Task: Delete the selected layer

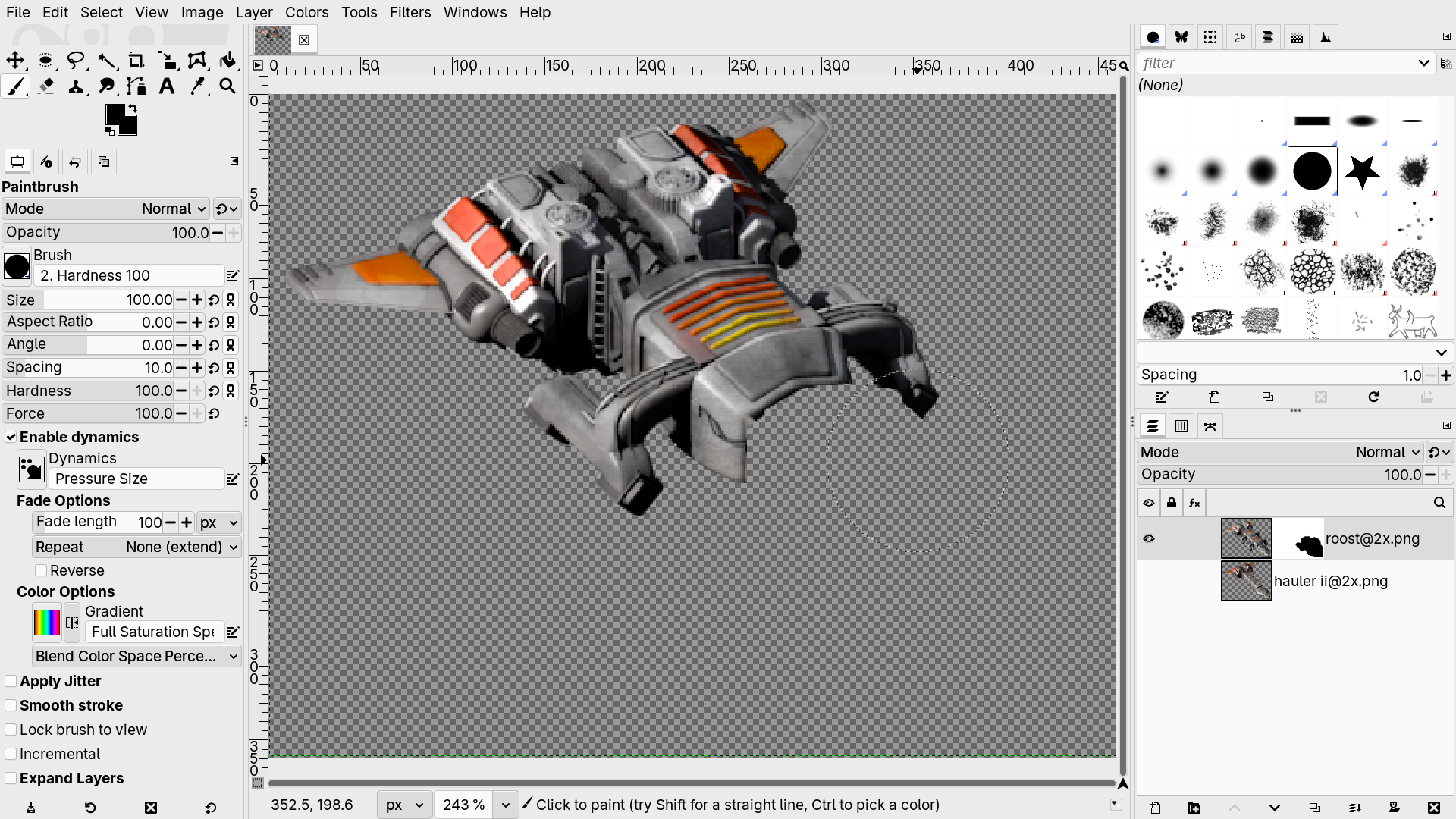Action: coord(1433,808)
